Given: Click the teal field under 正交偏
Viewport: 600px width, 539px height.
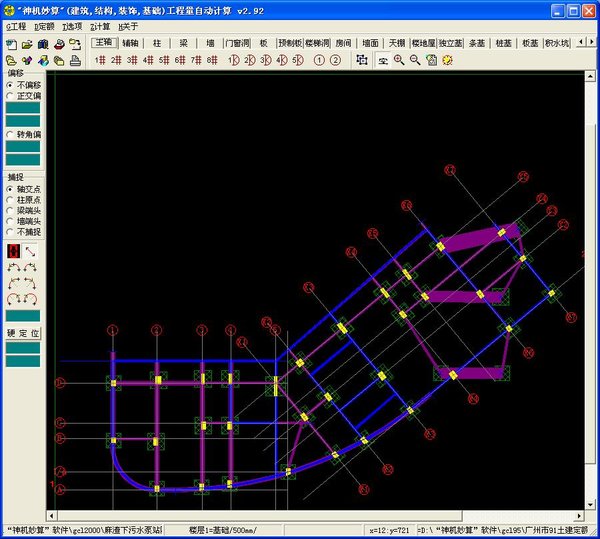Looking at the screenshot, I should click(x=23, y=109).
